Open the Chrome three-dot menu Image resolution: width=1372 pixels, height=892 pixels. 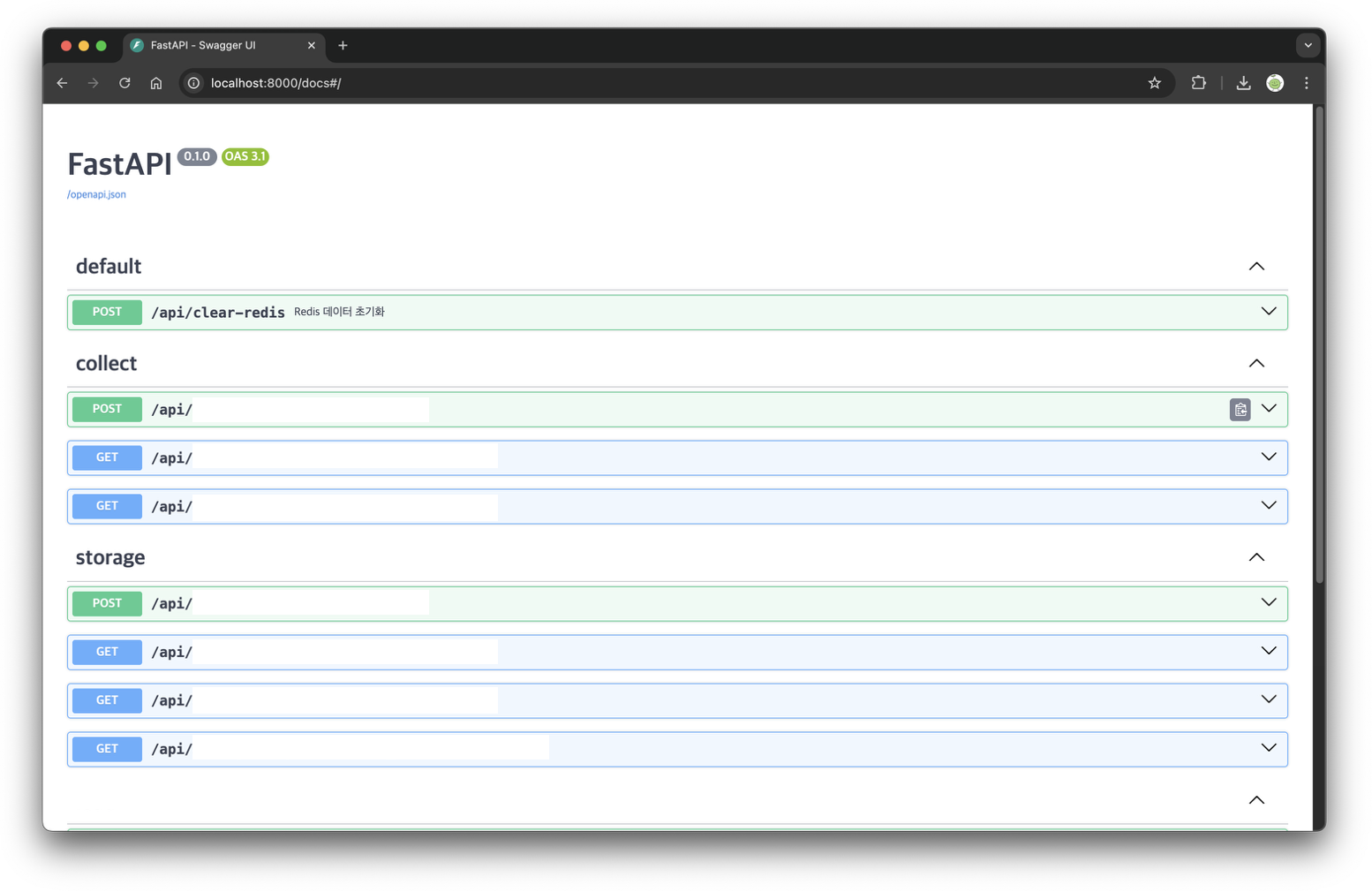click(1307, 83)
